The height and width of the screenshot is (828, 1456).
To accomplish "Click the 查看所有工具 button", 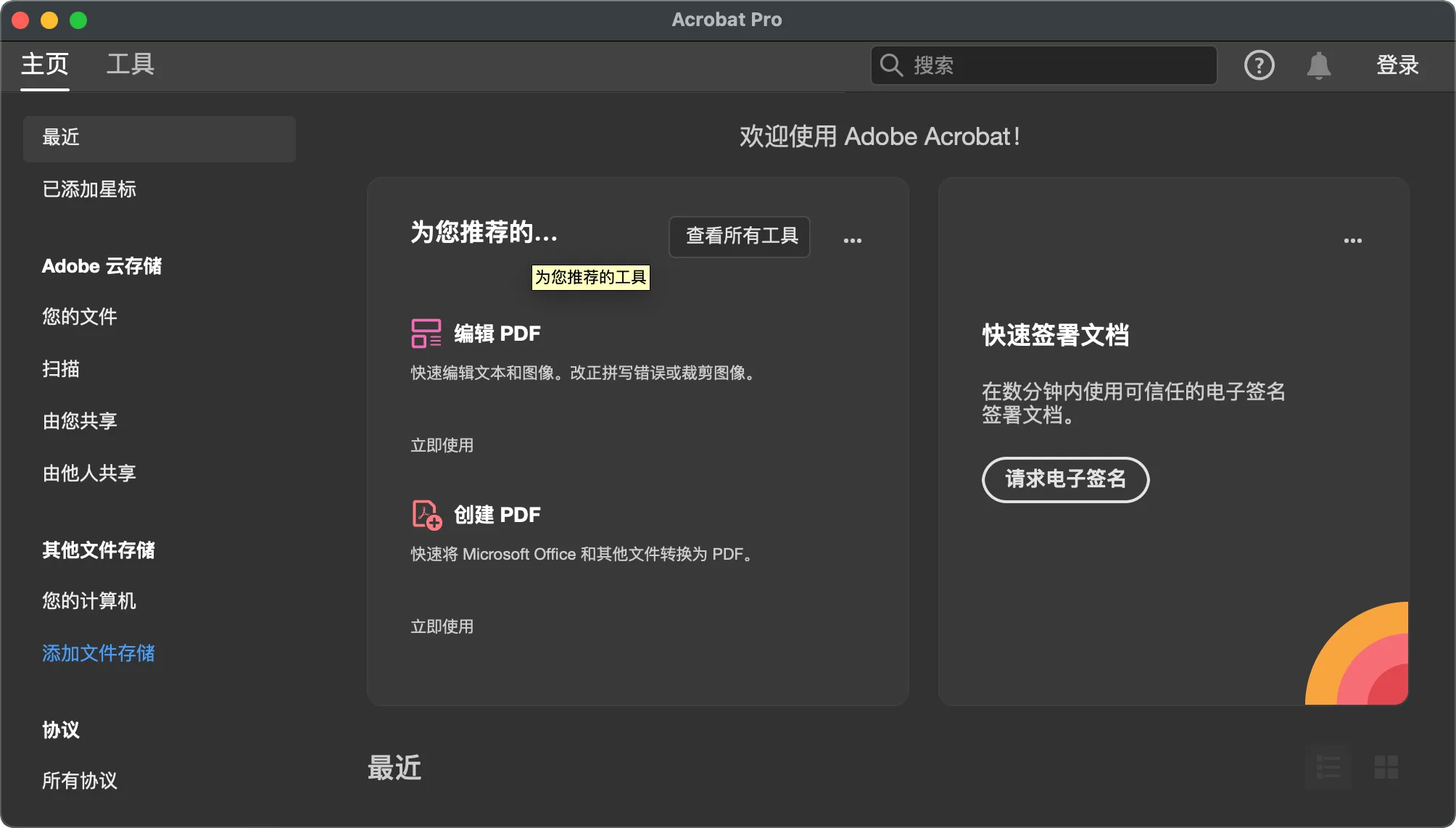I will (740, 236).
